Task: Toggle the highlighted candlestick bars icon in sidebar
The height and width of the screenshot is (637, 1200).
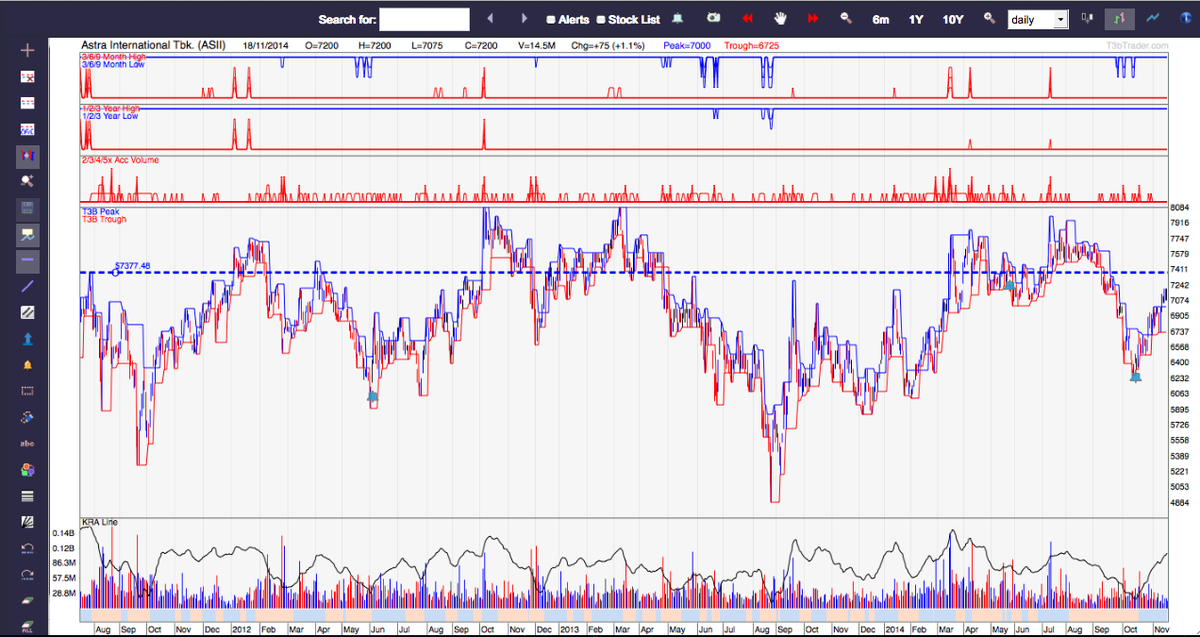Action: click(x=27, y=156)
